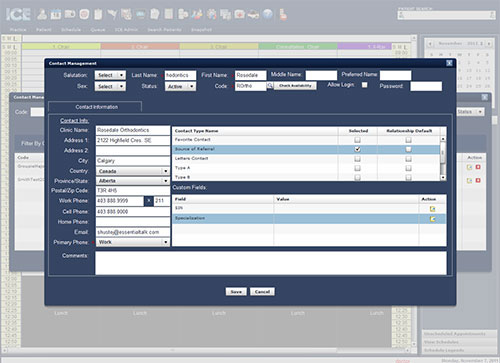Click the Clinic Name field

pyautogui.click(x=133, y=130)
